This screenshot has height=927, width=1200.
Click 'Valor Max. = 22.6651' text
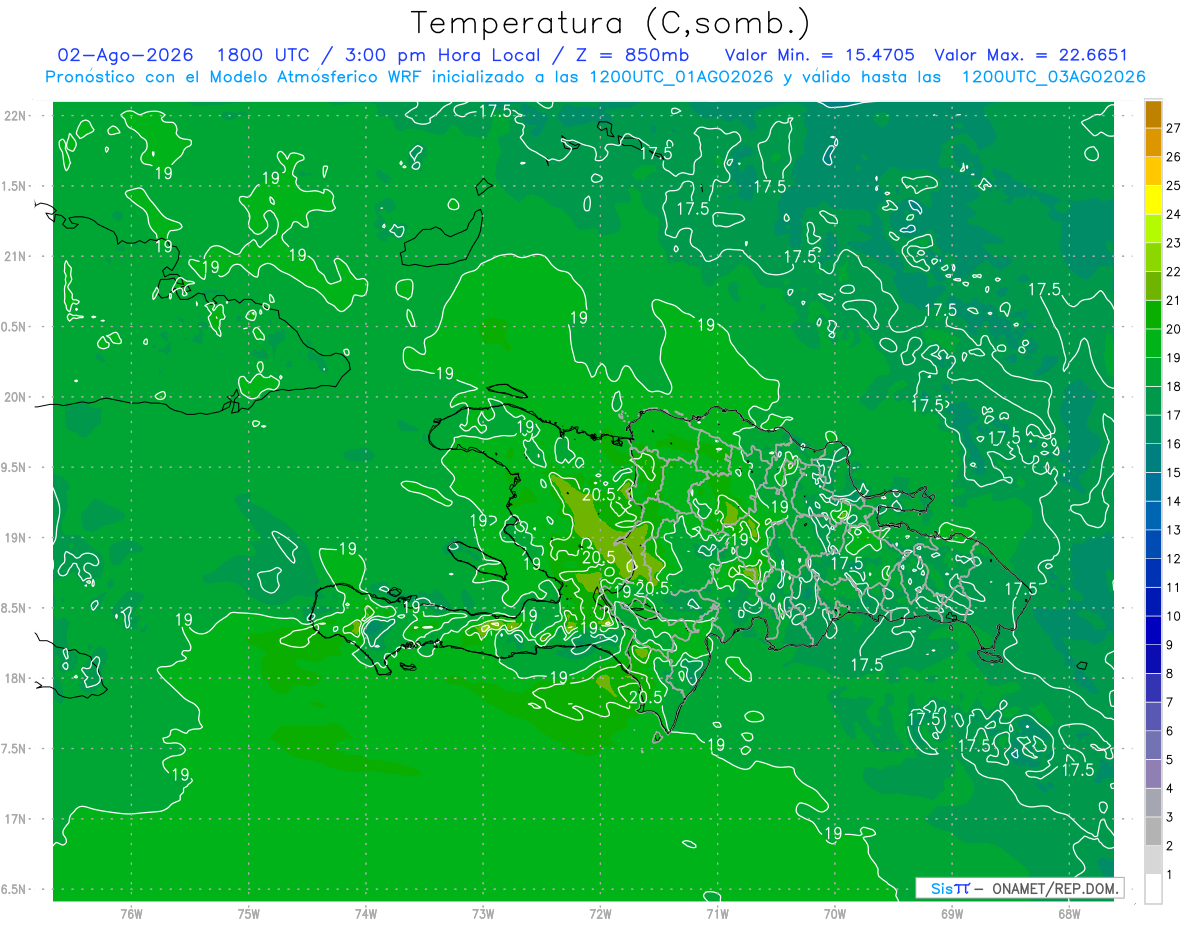coord(1031,55)
